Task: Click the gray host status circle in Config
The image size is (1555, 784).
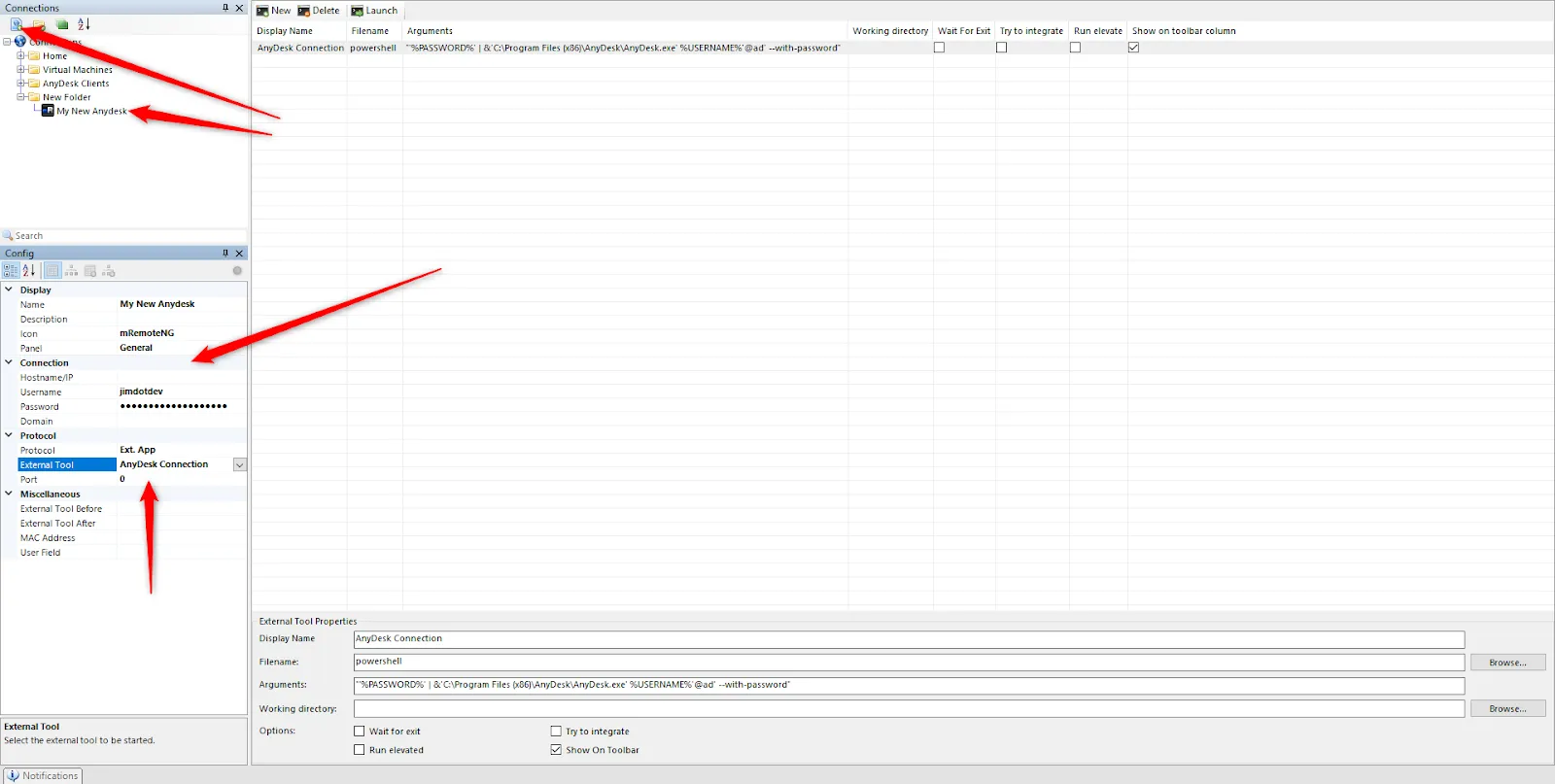Action: 237,271
